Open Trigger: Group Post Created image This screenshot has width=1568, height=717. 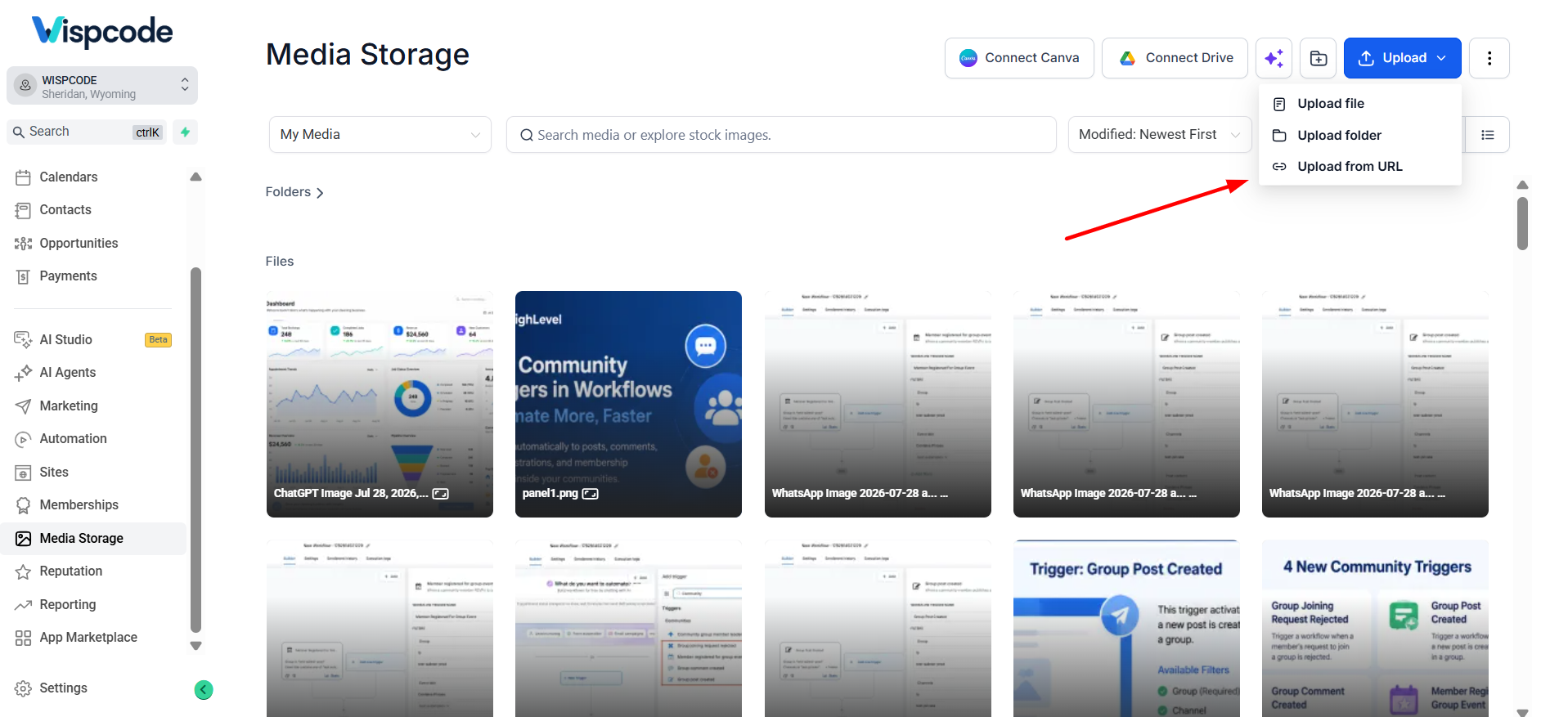1126,628
